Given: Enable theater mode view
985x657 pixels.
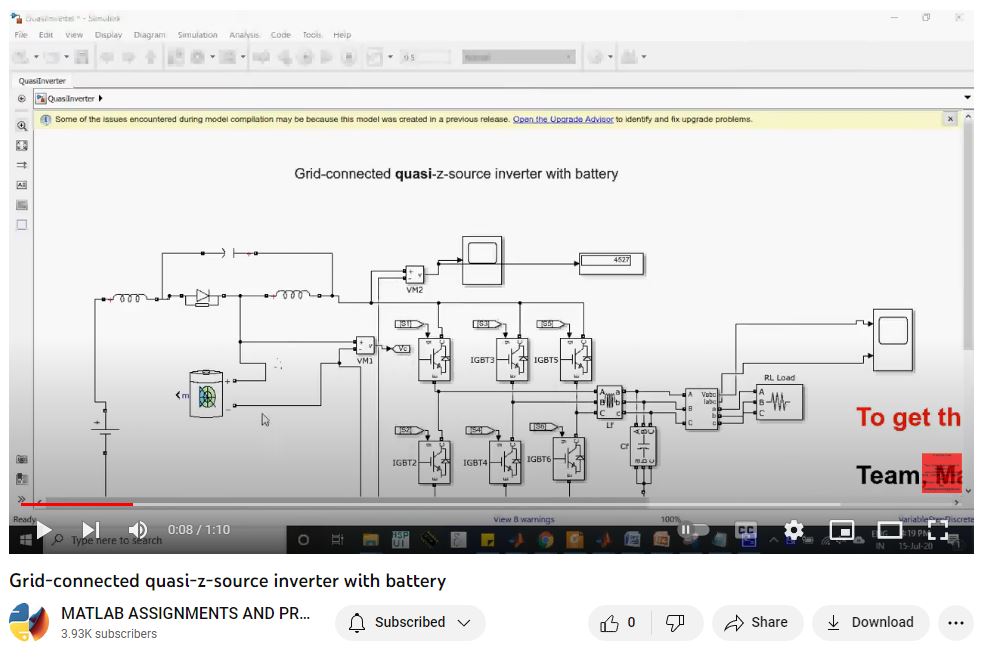Looking at the screenshot, I should pyautogui.click(x=889, y=530).
